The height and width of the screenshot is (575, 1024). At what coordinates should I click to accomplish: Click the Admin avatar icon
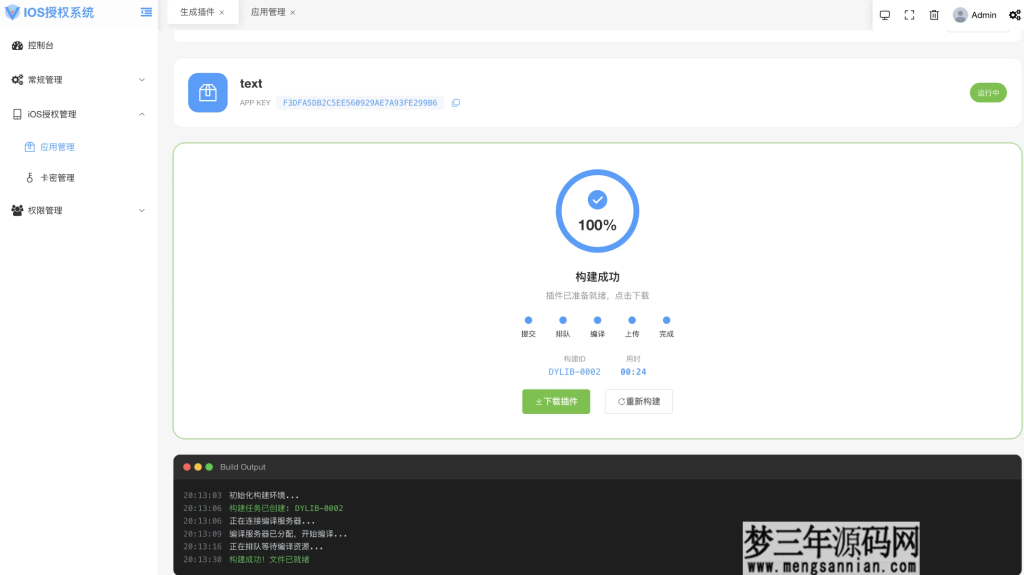960,15
